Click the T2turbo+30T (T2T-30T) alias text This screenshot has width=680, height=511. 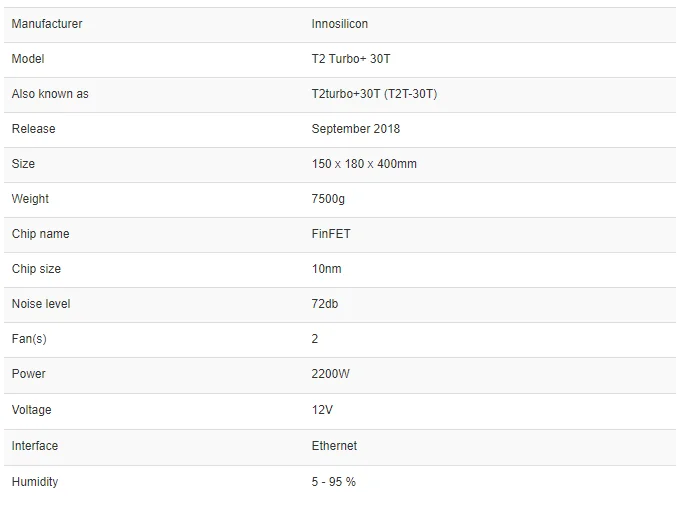[374, 94]
